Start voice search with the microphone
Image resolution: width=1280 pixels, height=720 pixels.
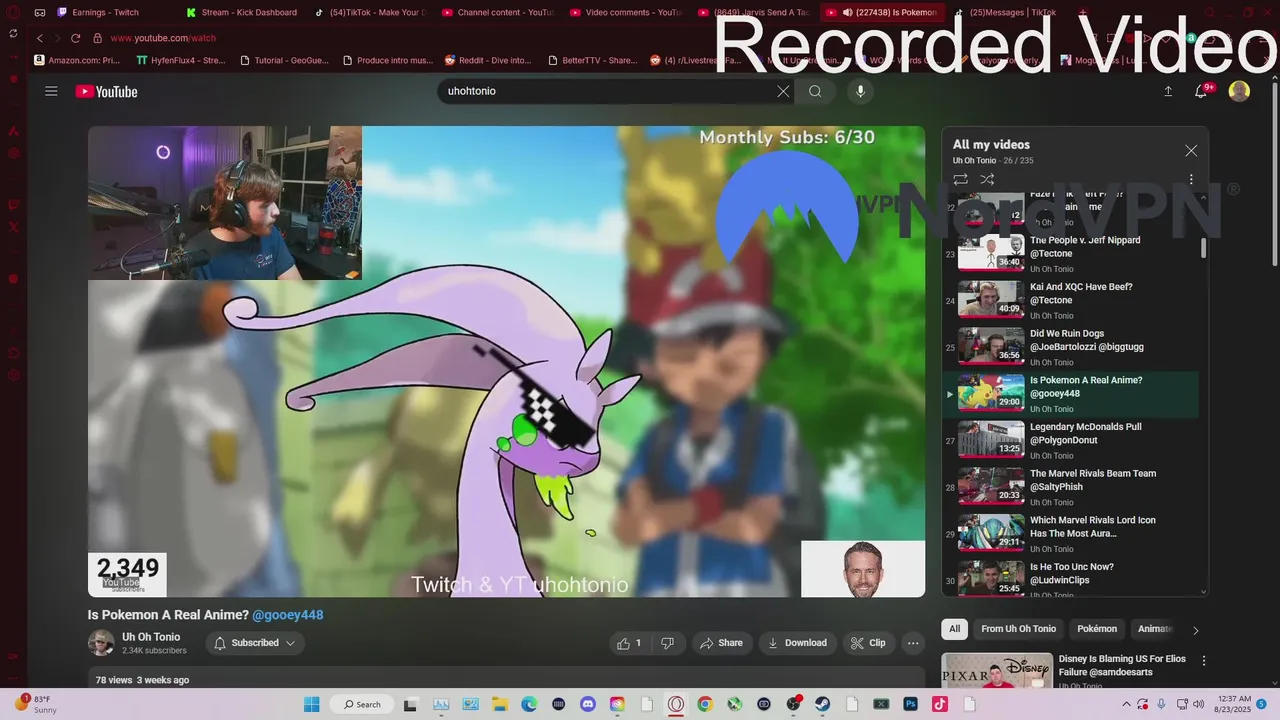pos(860,91)
